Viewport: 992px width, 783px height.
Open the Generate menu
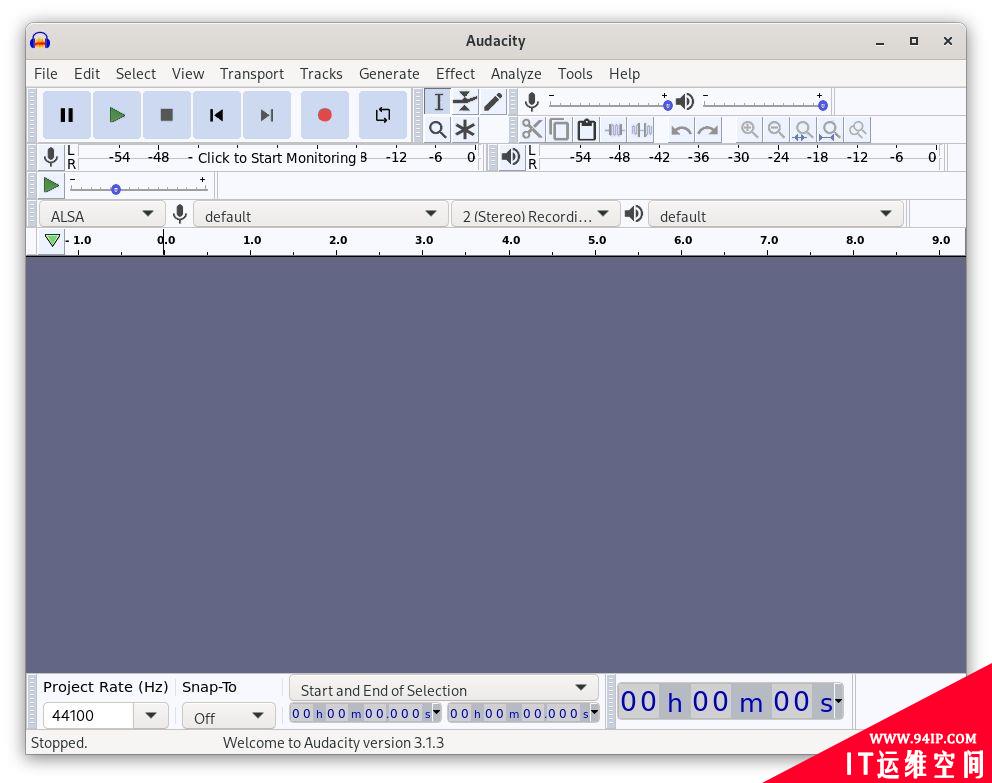point(389,74)
